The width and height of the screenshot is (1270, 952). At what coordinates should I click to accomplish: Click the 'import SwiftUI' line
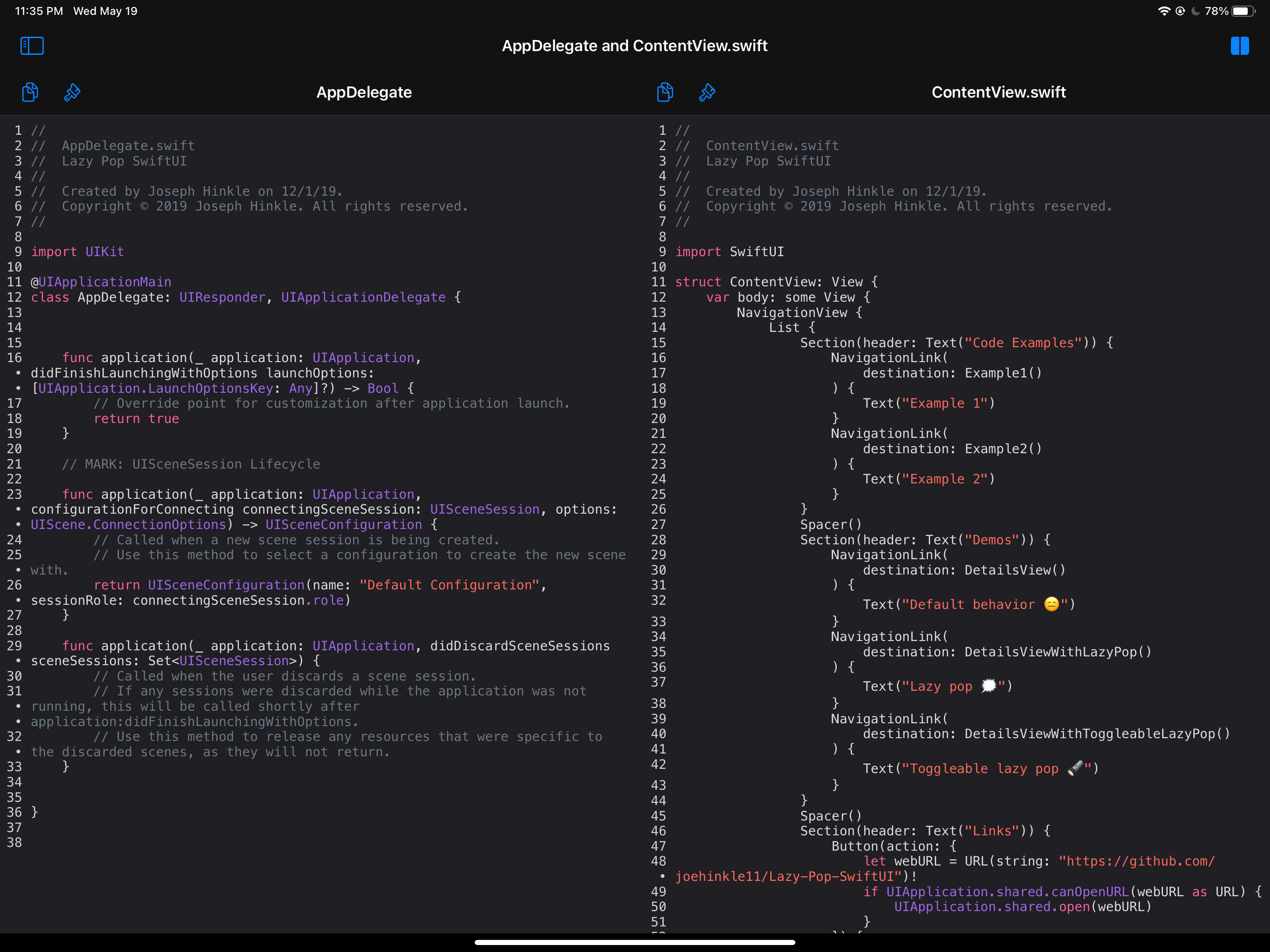pos(729,252)
